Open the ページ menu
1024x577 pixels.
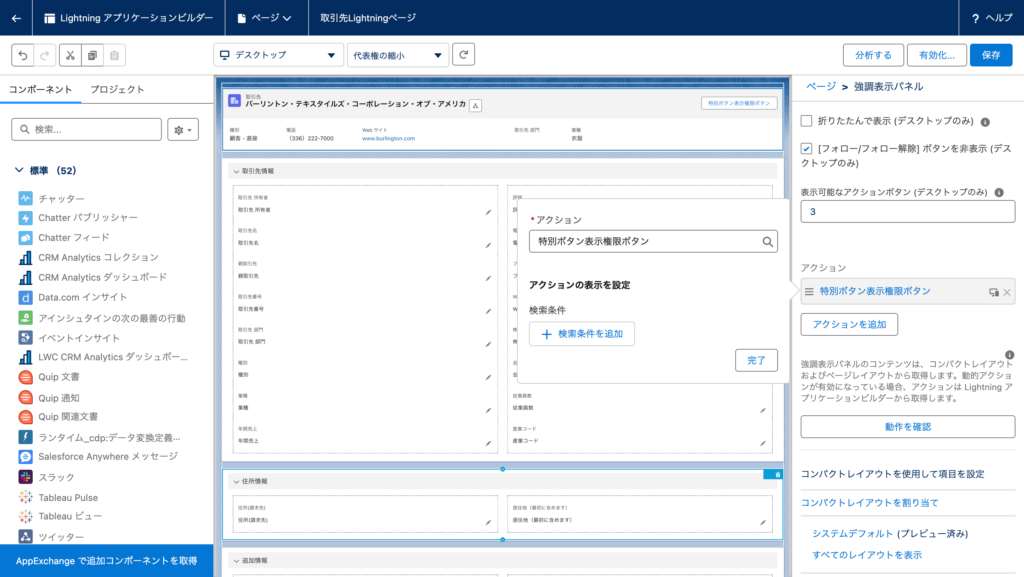click(266, 18)
